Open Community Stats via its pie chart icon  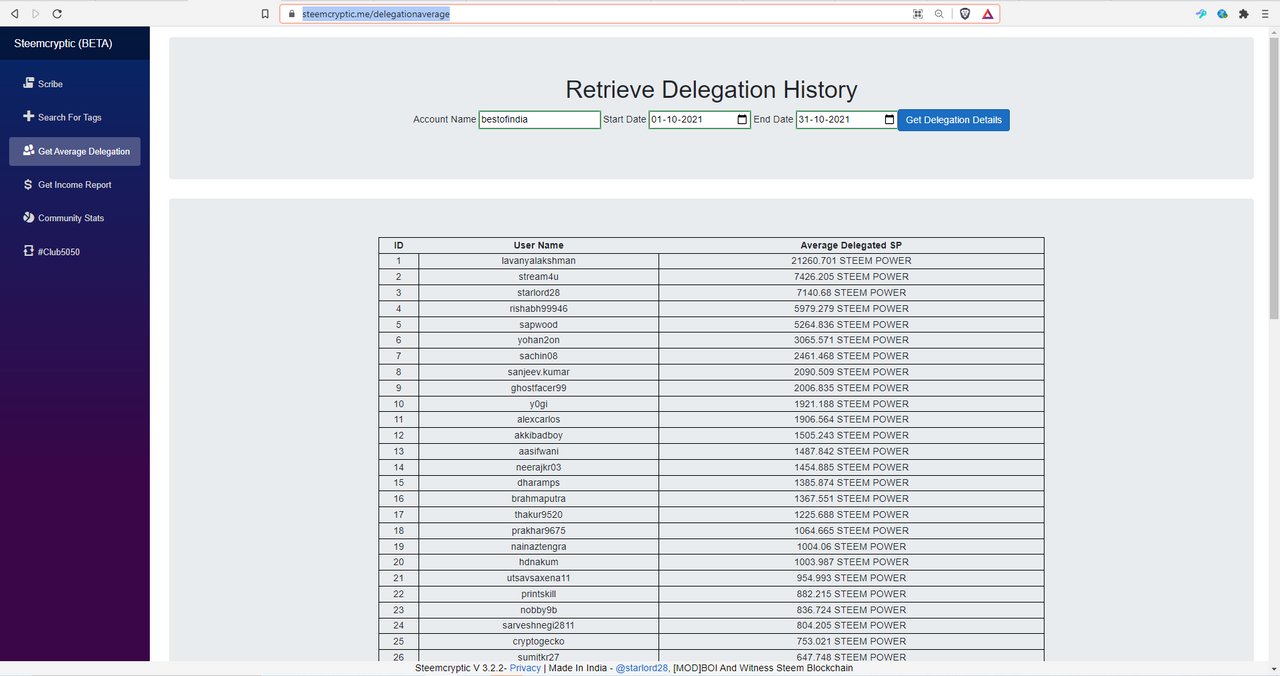pos(29,218)
